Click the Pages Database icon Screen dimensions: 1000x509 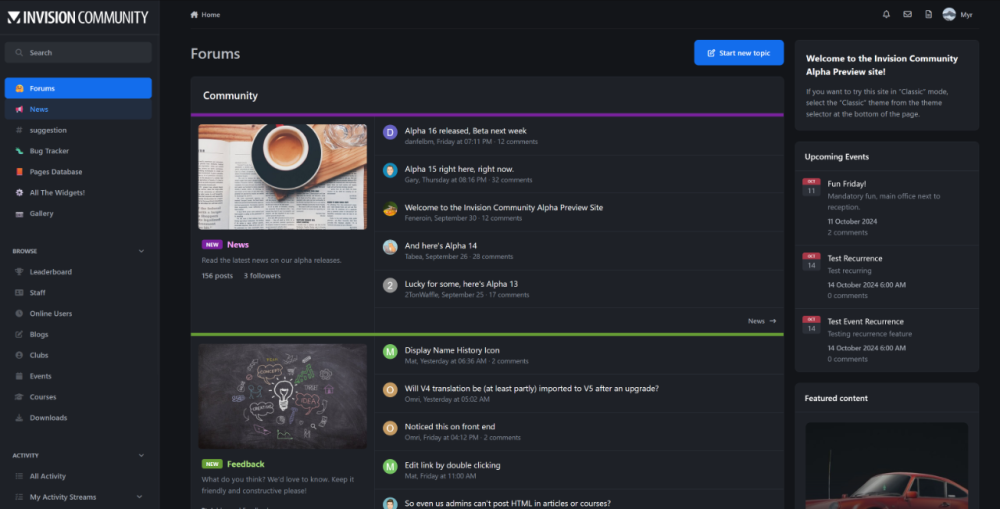click(x=19, y=172)
